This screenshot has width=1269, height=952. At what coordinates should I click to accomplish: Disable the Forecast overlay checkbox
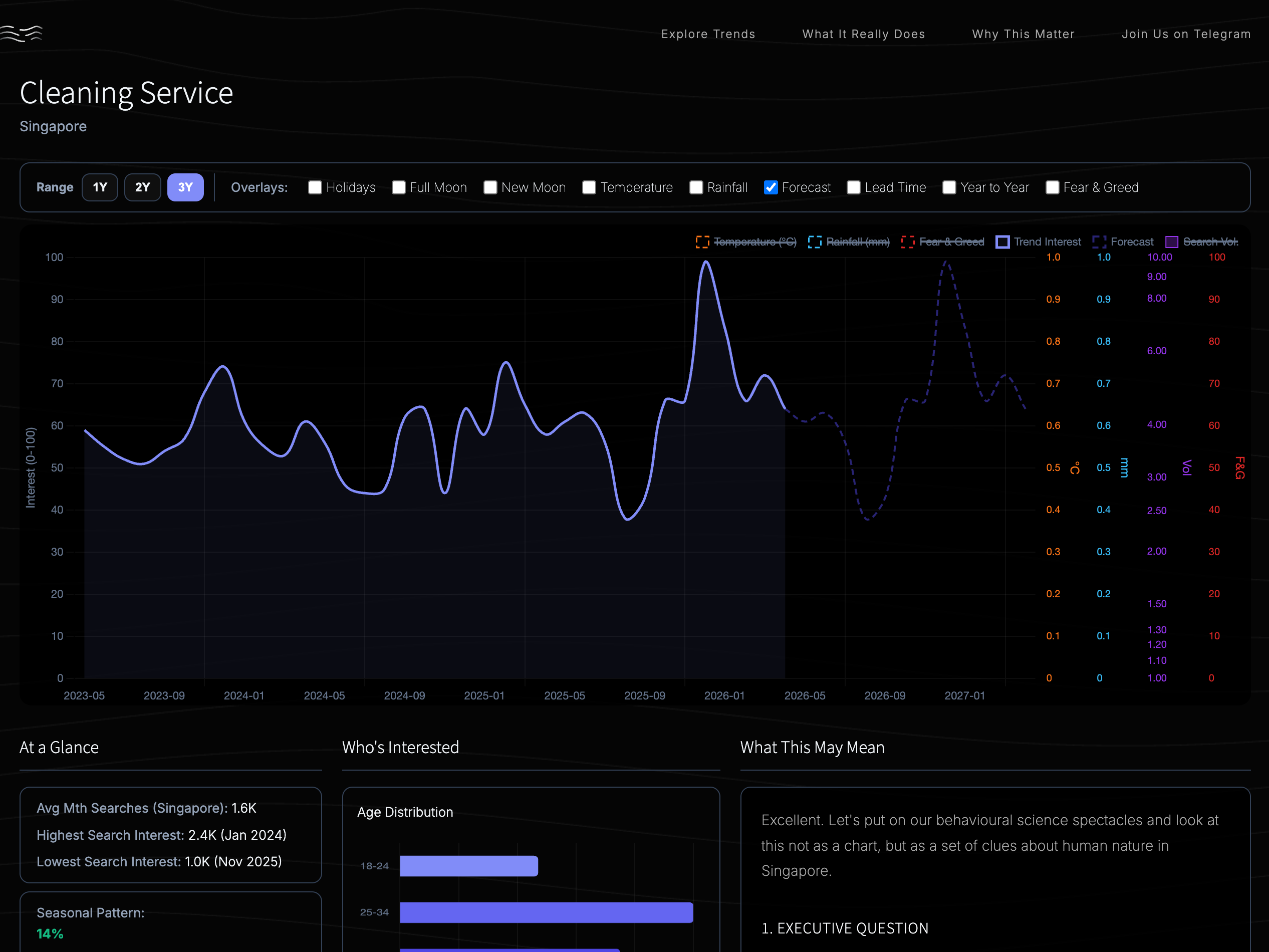click(x=771, y=187)
